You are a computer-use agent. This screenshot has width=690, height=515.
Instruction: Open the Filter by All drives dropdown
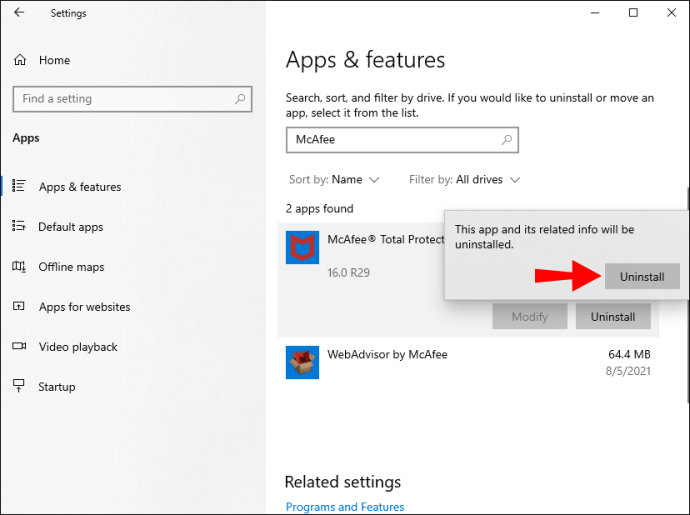pyautogui.click(x=465, y=180)
